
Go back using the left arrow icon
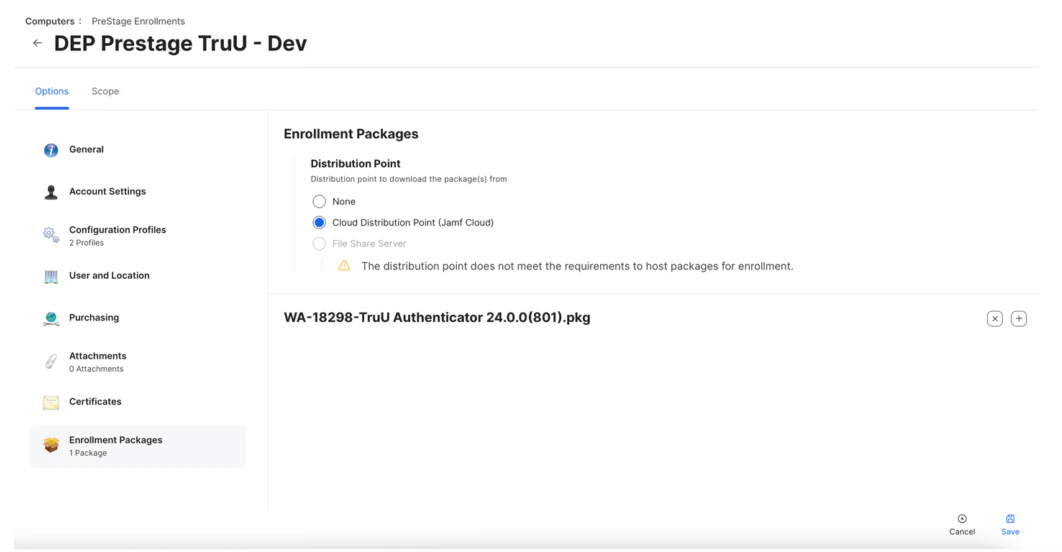click(x=37, y=43)
